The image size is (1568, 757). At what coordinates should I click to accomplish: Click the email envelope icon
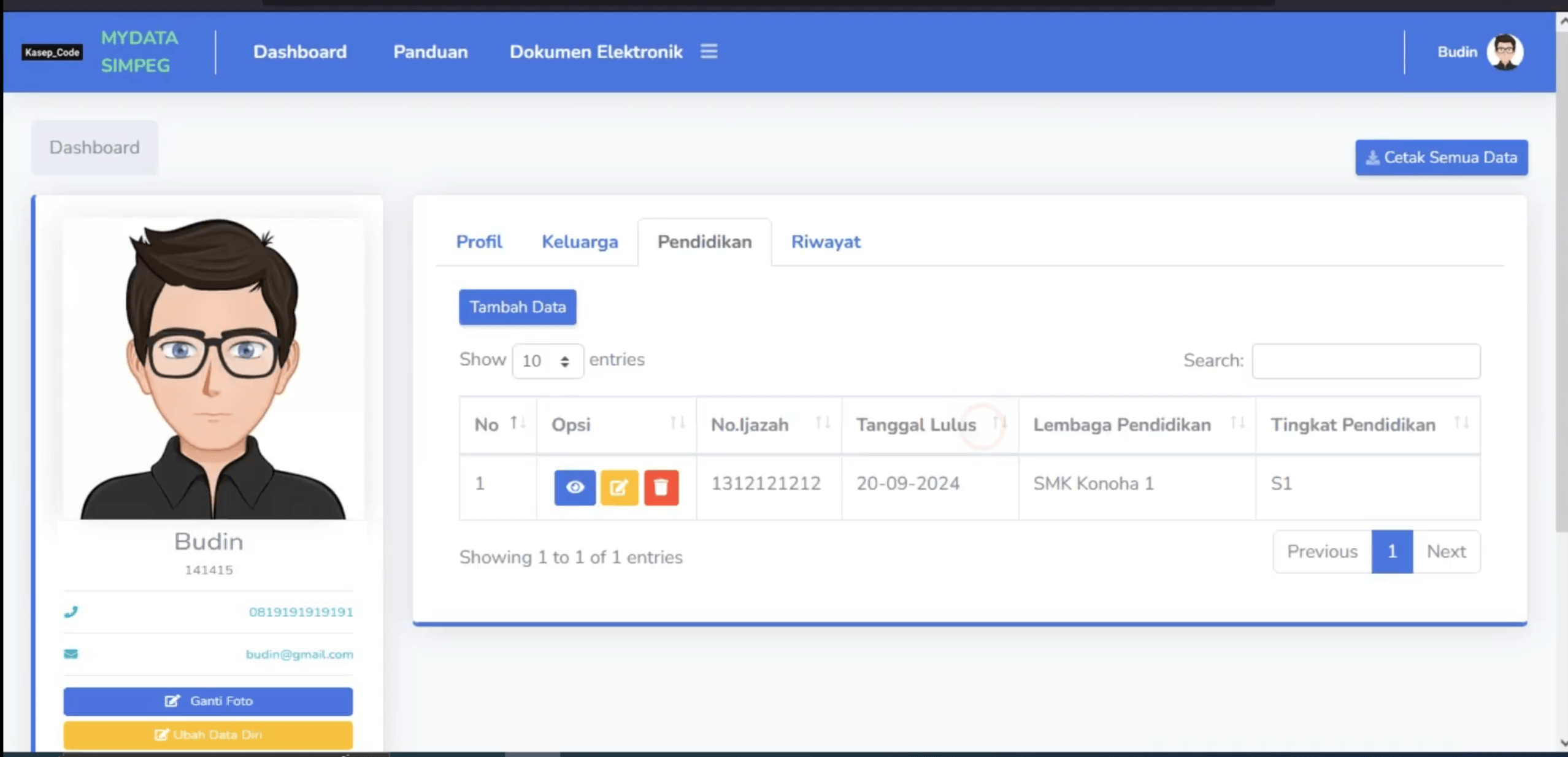[x=71, y=654]
